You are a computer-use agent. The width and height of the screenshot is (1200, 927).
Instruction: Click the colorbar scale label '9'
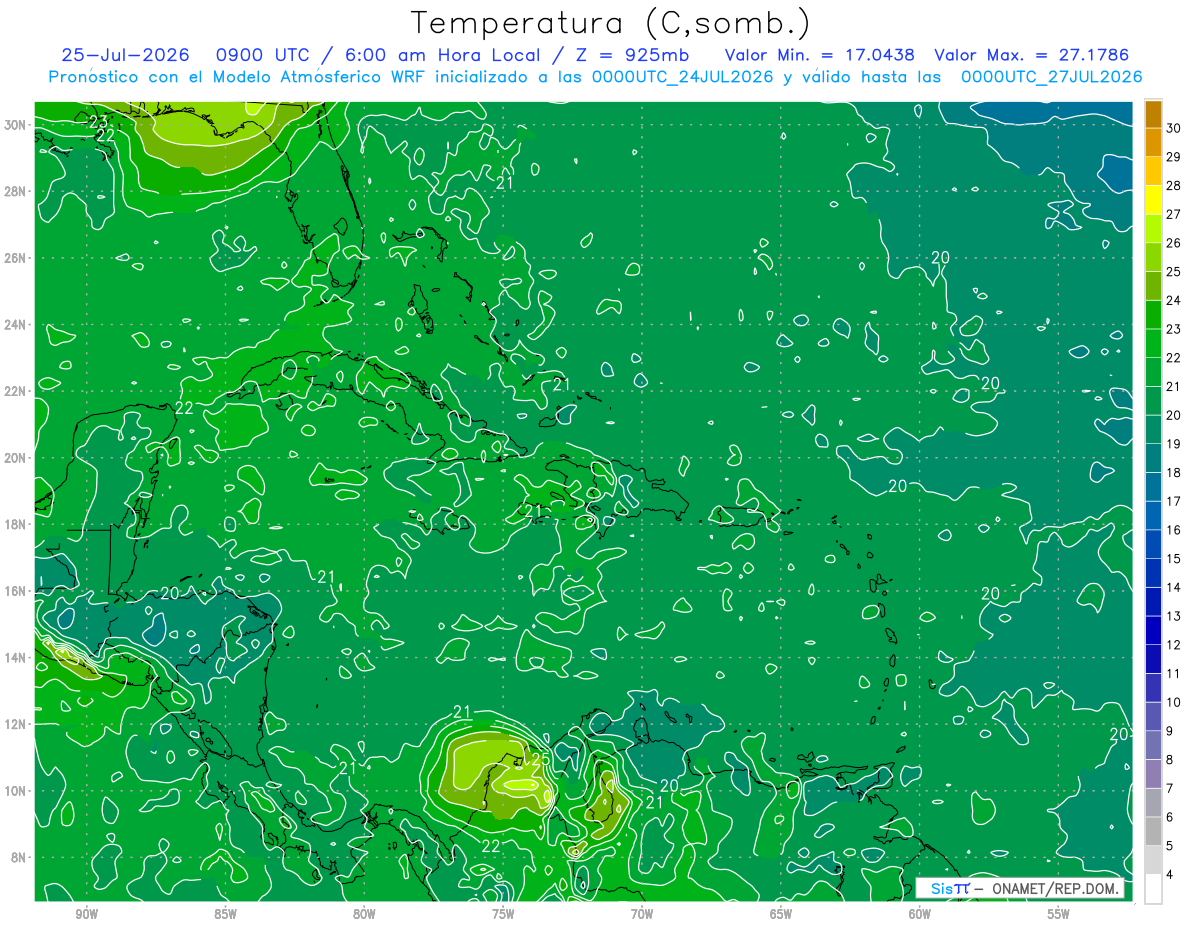point(1169,731)
